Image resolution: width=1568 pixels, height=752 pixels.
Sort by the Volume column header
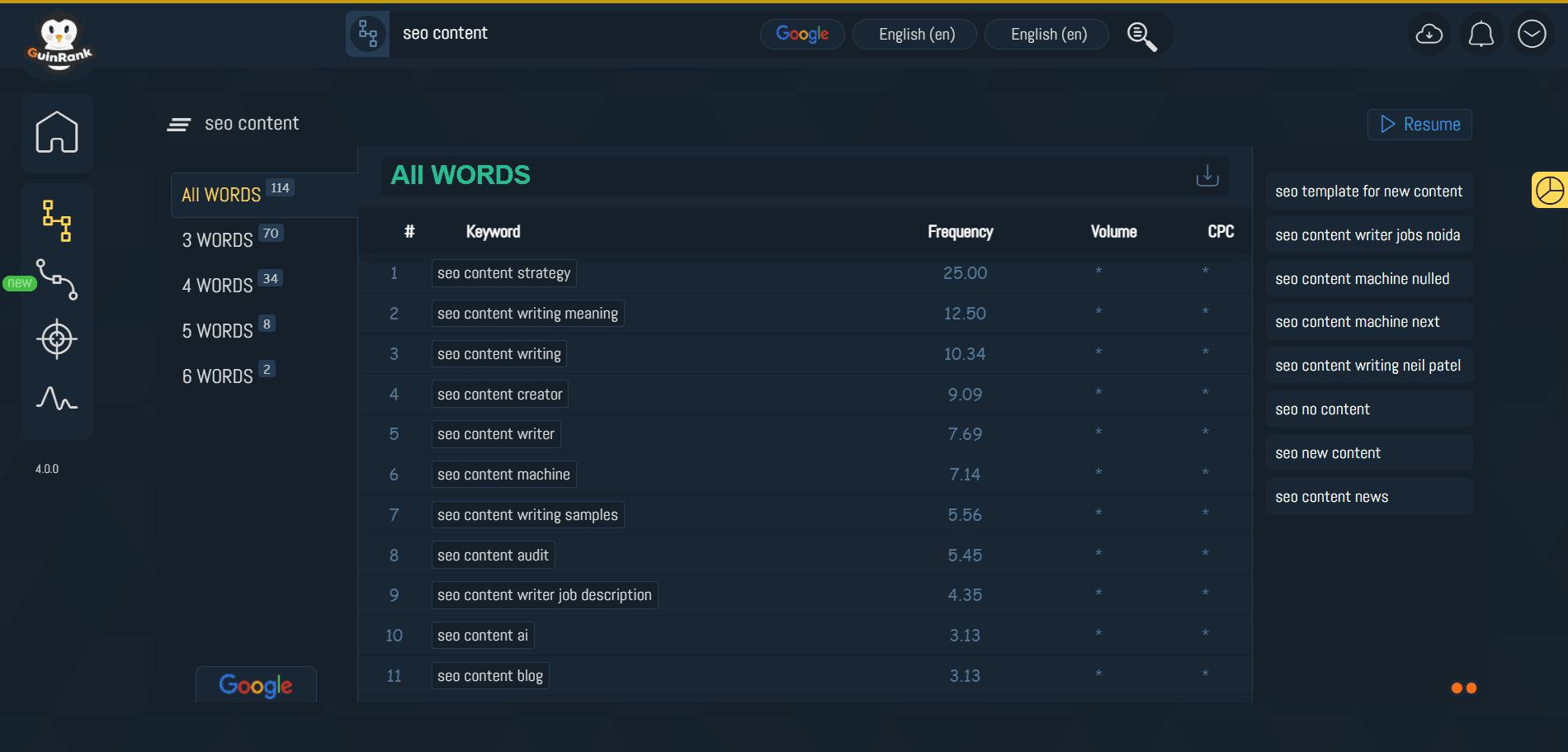[1113, 232]
